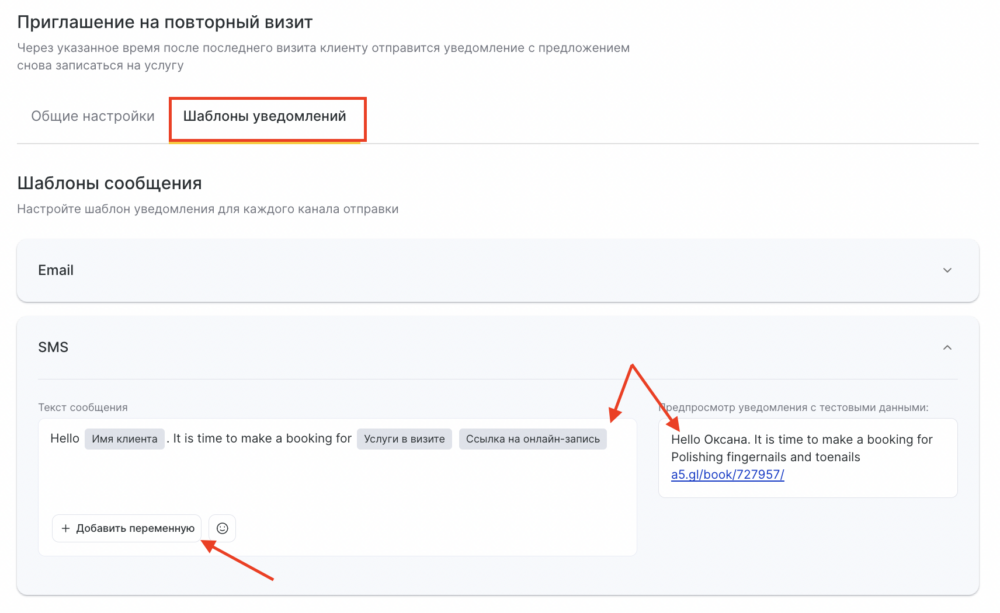Click the Предпросмотр уведомления preview label

pyautogui.click(x=793, y=407)
